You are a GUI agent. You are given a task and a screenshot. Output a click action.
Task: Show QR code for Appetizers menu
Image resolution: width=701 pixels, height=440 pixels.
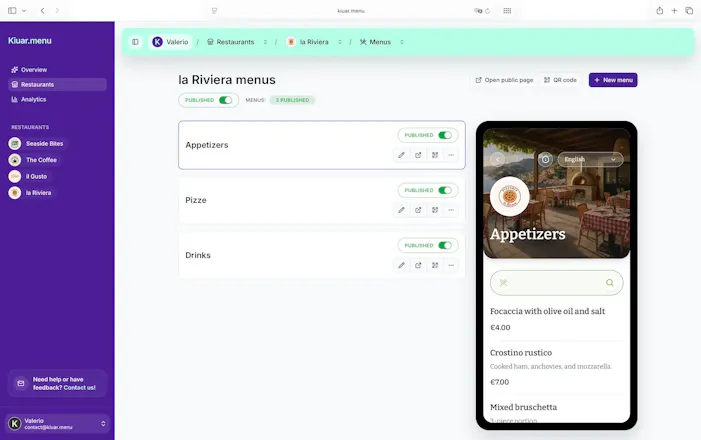click(x=435, y=155)
